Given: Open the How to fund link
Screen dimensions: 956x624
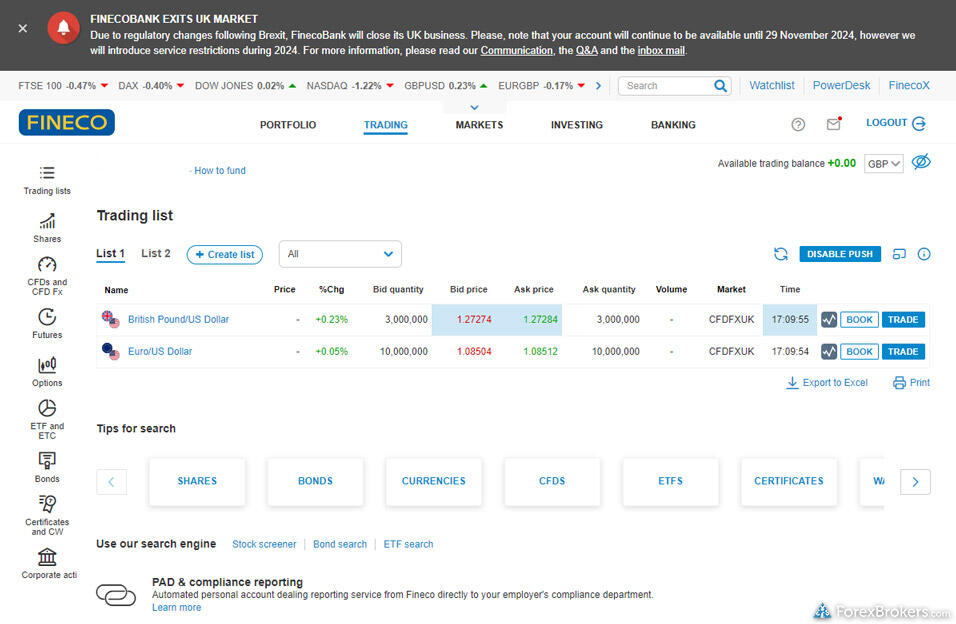Looking at the screenshot, I should click(x=219, y=171).
